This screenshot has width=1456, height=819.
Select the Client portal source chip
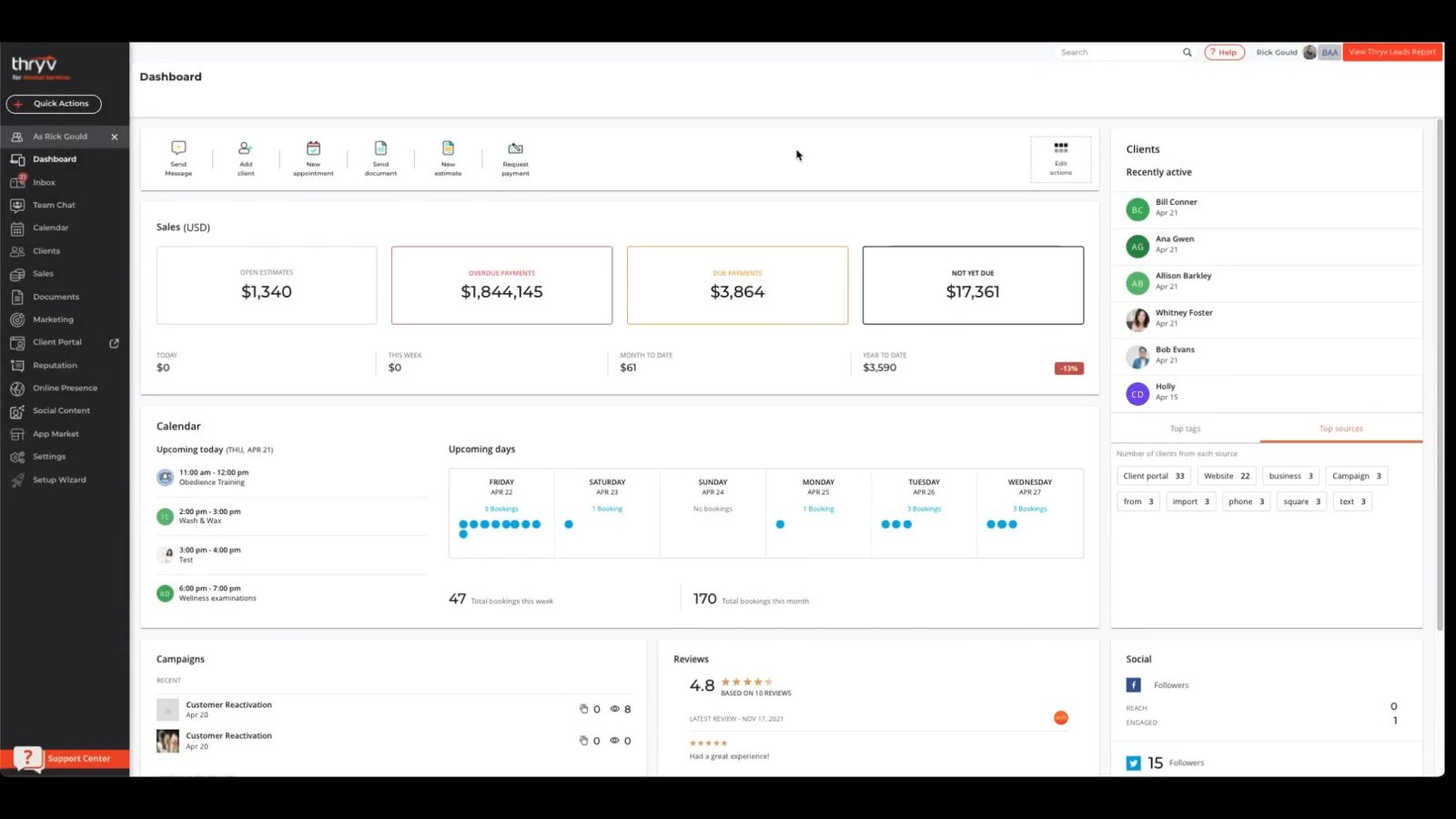point(1153,475)
